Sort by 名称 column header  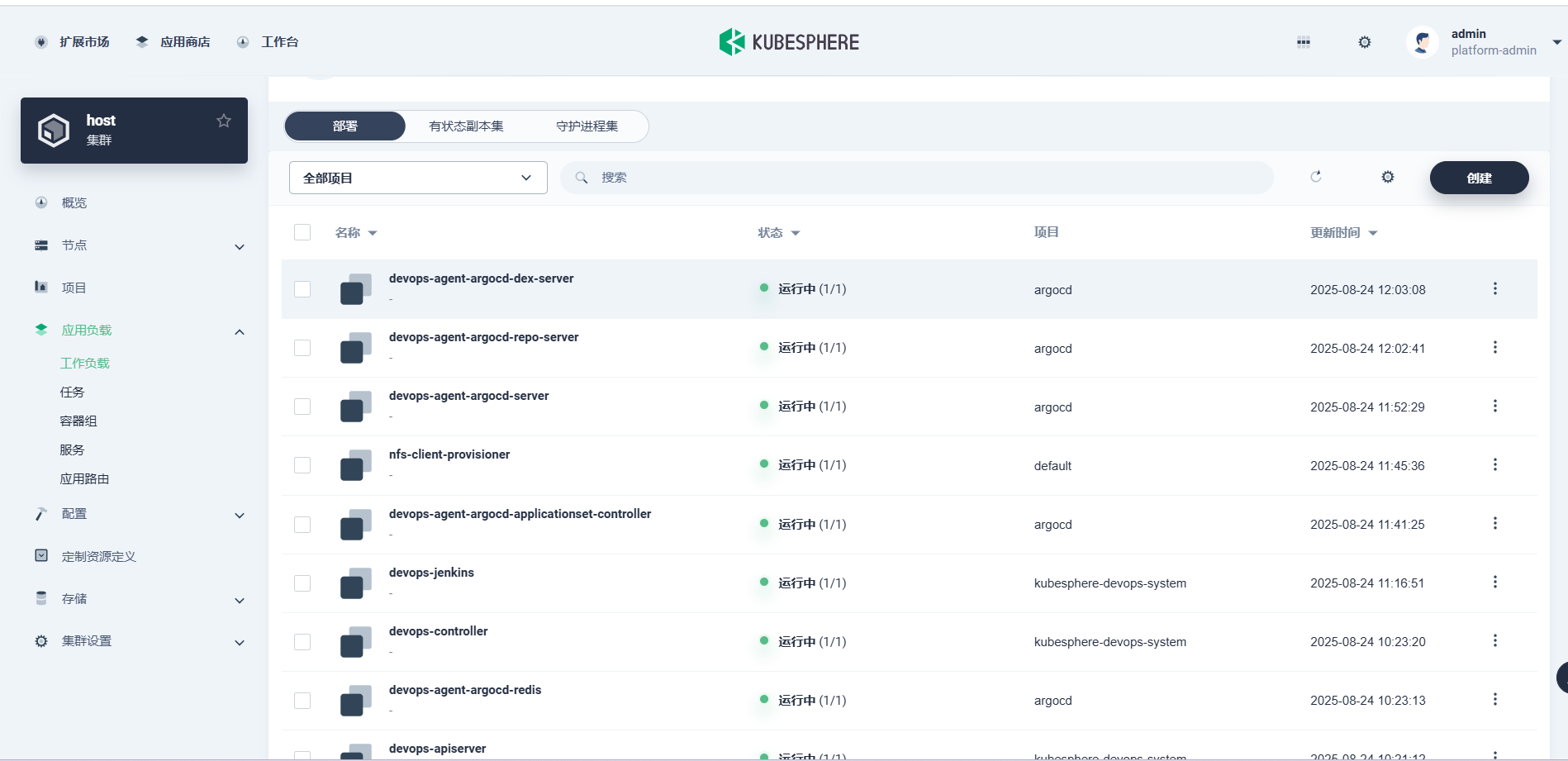click(356, 233)
